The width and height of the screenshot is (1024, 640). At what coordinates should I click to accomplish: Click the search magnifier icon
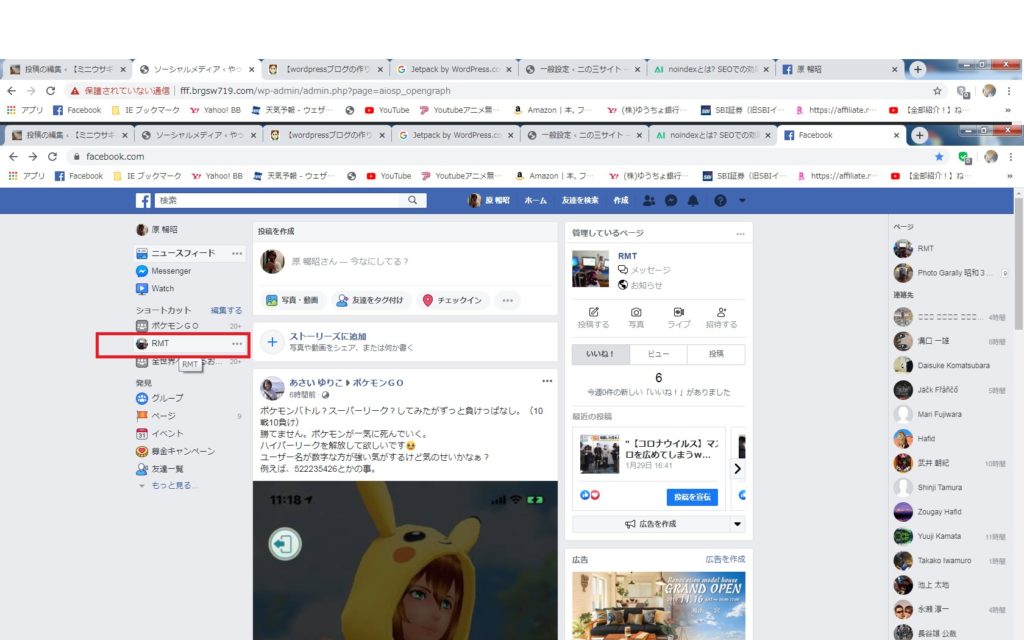(x=412, y=200)
